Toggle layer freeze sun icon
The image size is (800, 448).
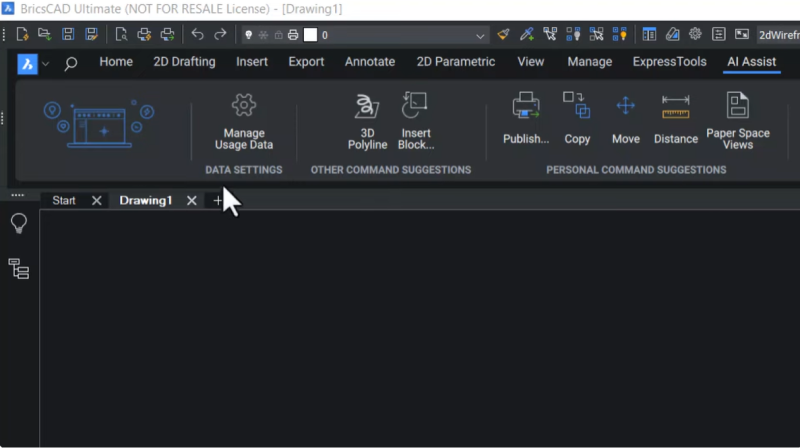point(263,35)
